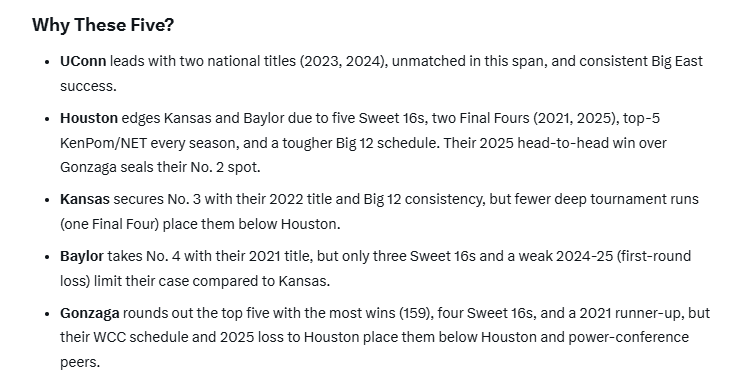746x384 pixels.
Task: Click the '(159)' wins number
Action: 416,313
